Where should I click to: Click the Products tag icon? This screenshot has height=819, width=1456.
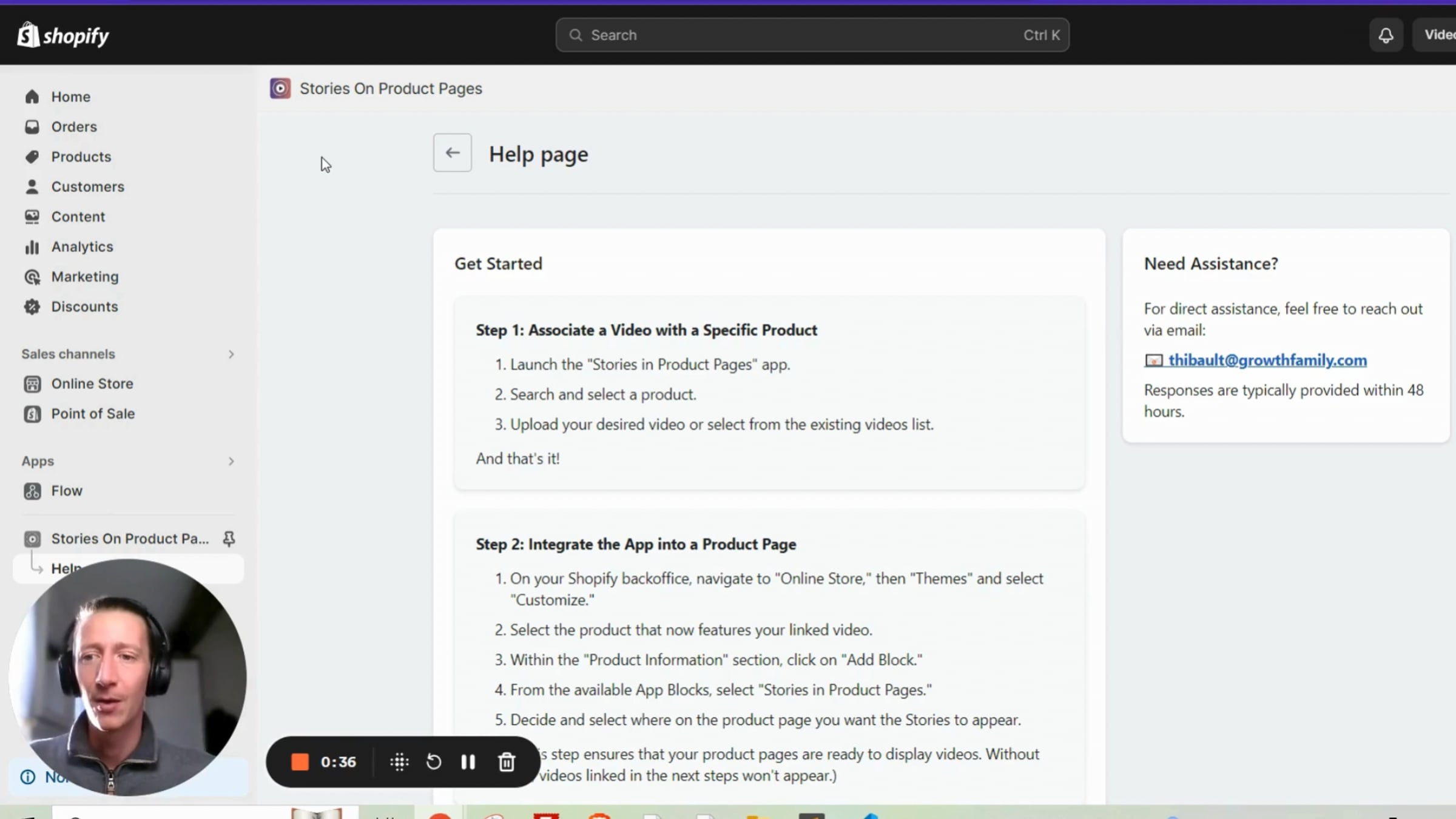point(32,157)
